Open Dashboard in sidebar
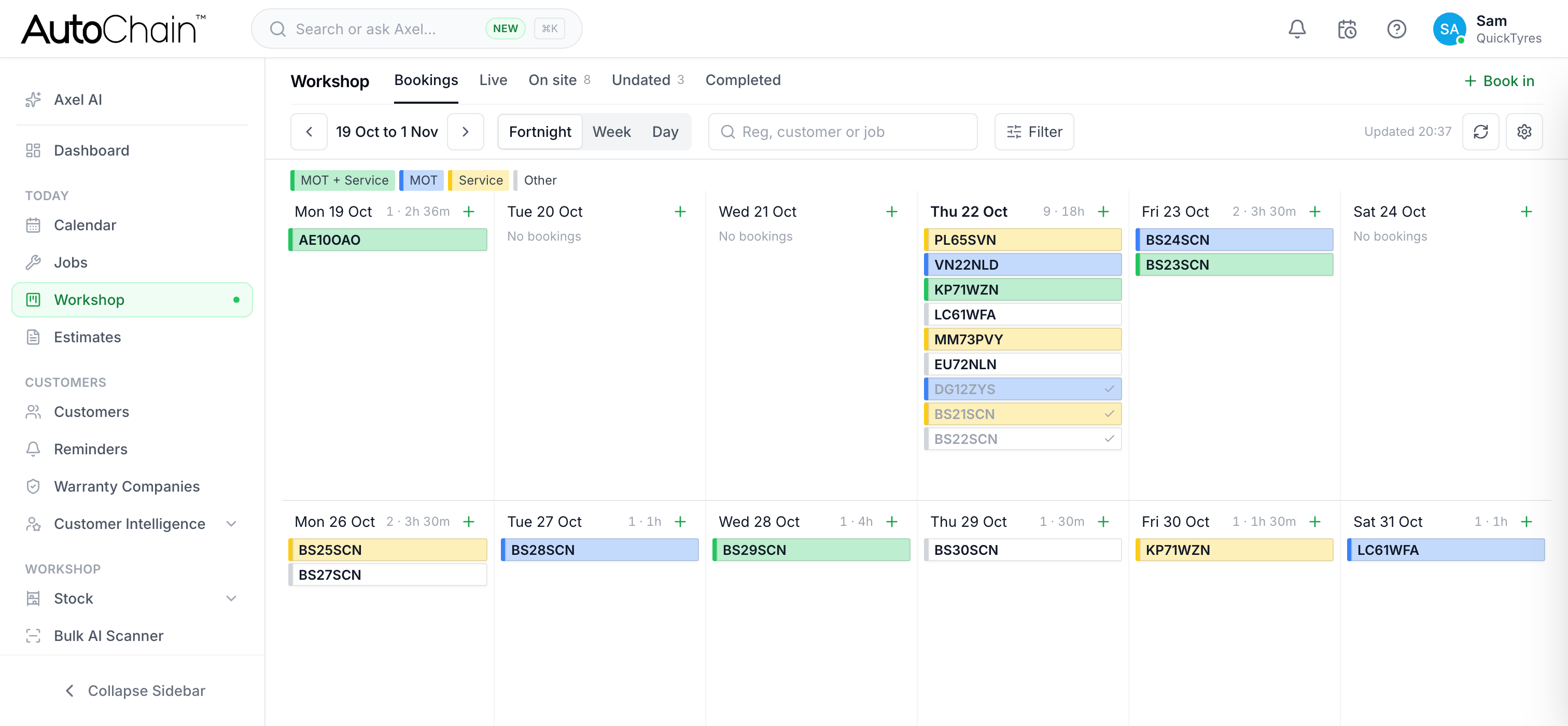Screen dimensions: 1568x726 pyautogui.click(x=132, y=150)
